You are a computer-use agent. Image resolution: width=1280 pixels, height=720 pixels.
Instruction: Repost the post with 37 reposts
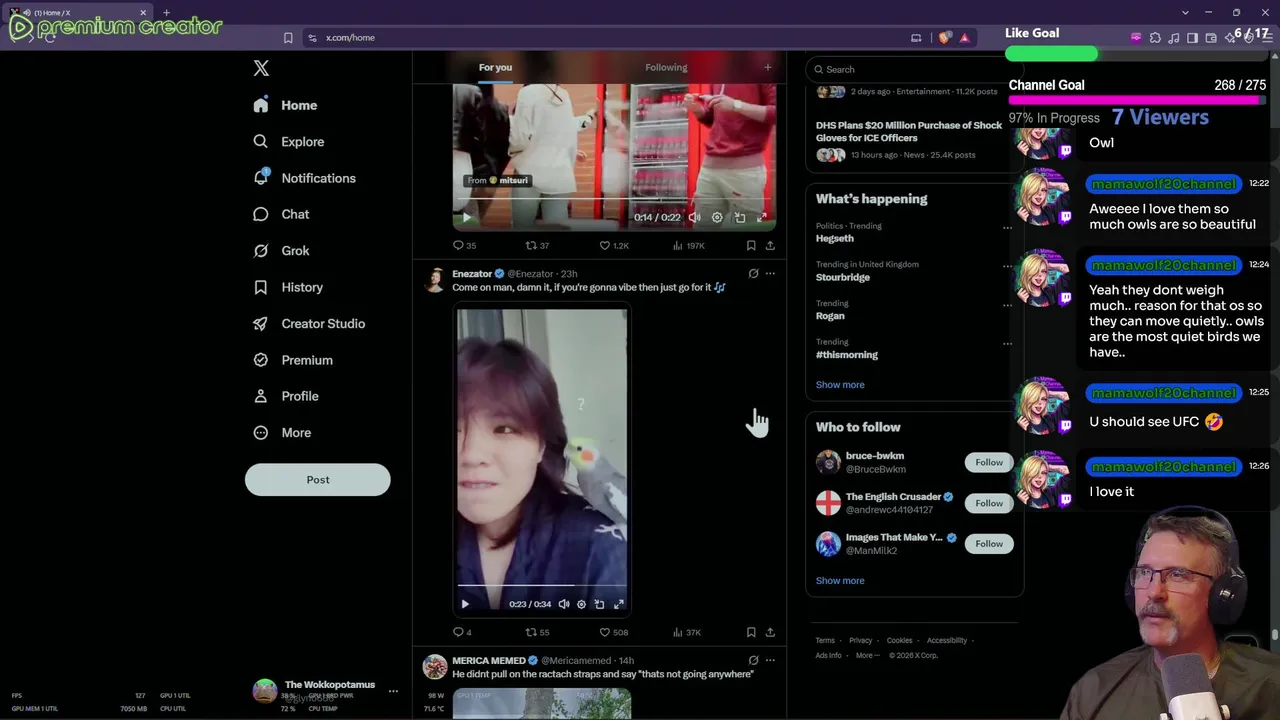point(538,245)
